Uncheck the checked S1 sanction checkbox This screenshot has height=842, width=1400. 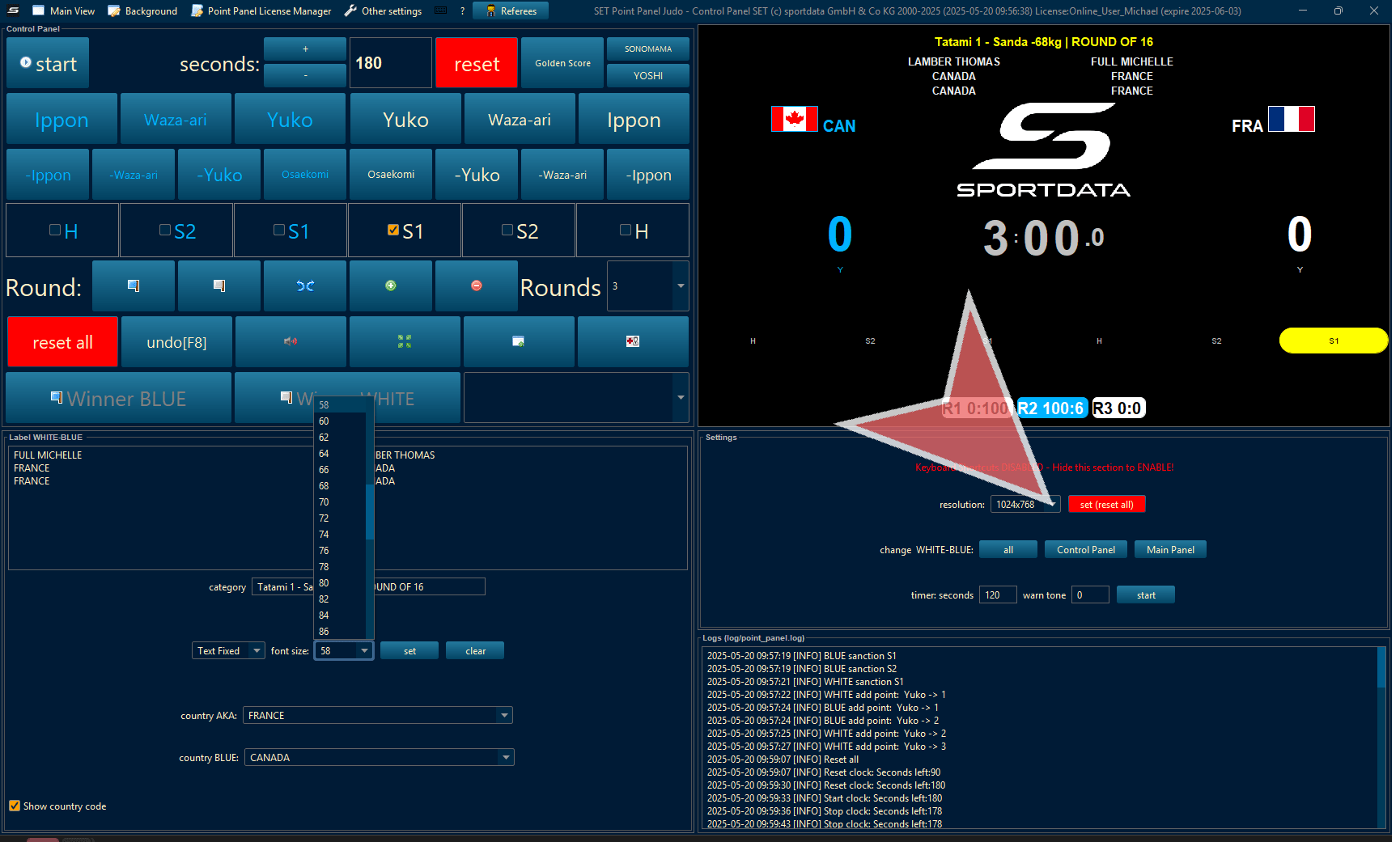[x=393, y=231]
